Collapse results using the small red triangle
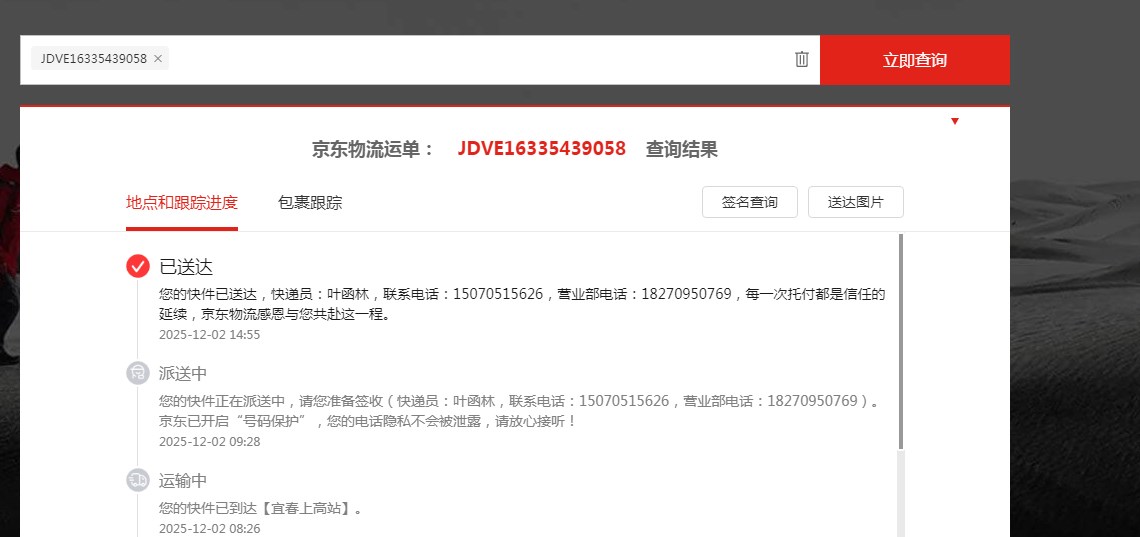The image size is (1140, 537). [955, 121]
